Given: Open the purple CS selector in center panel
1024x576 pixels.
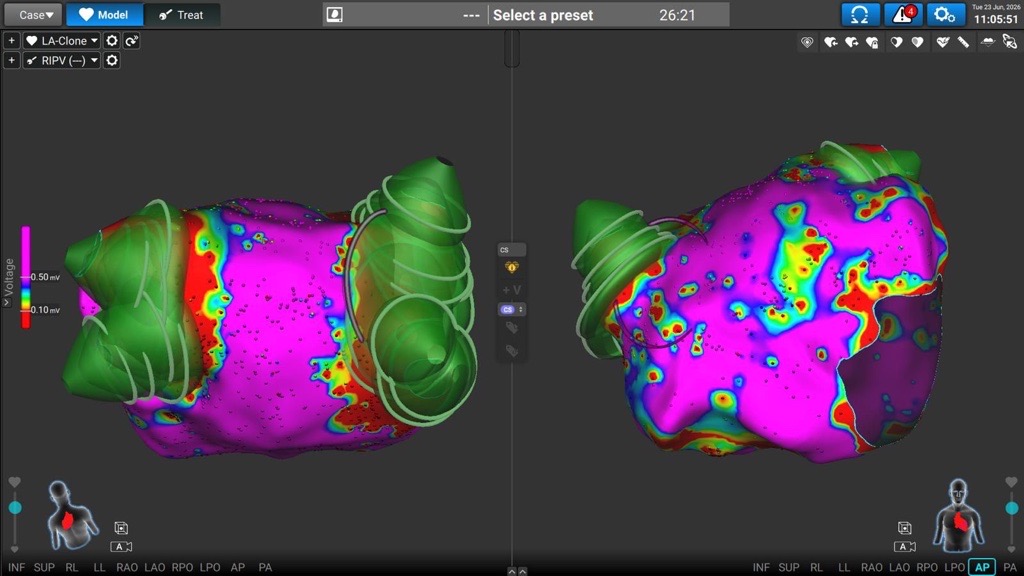Looking at the screenshot, I should (511, 310).
